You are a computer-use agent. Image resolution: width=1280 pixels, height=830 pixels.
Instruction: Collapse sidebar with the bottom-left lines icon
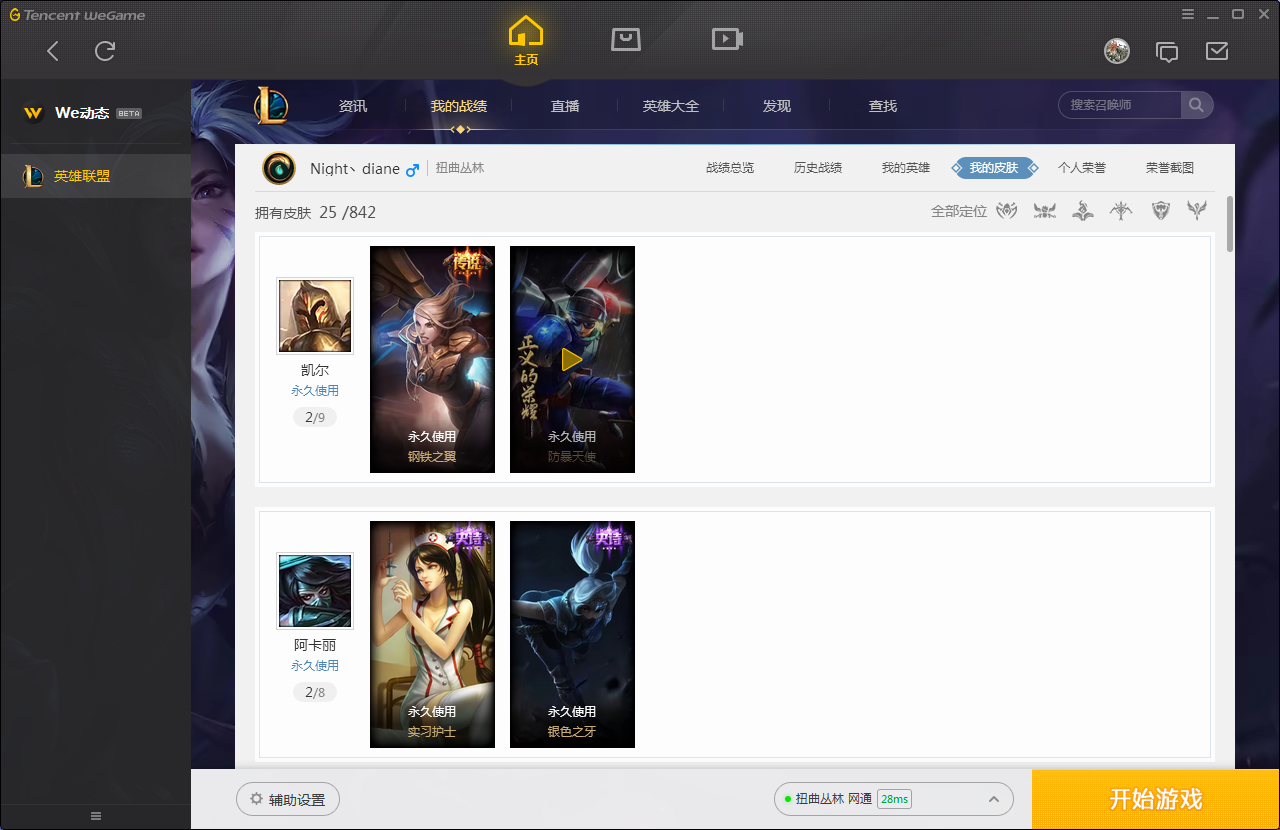coord(96,816)
